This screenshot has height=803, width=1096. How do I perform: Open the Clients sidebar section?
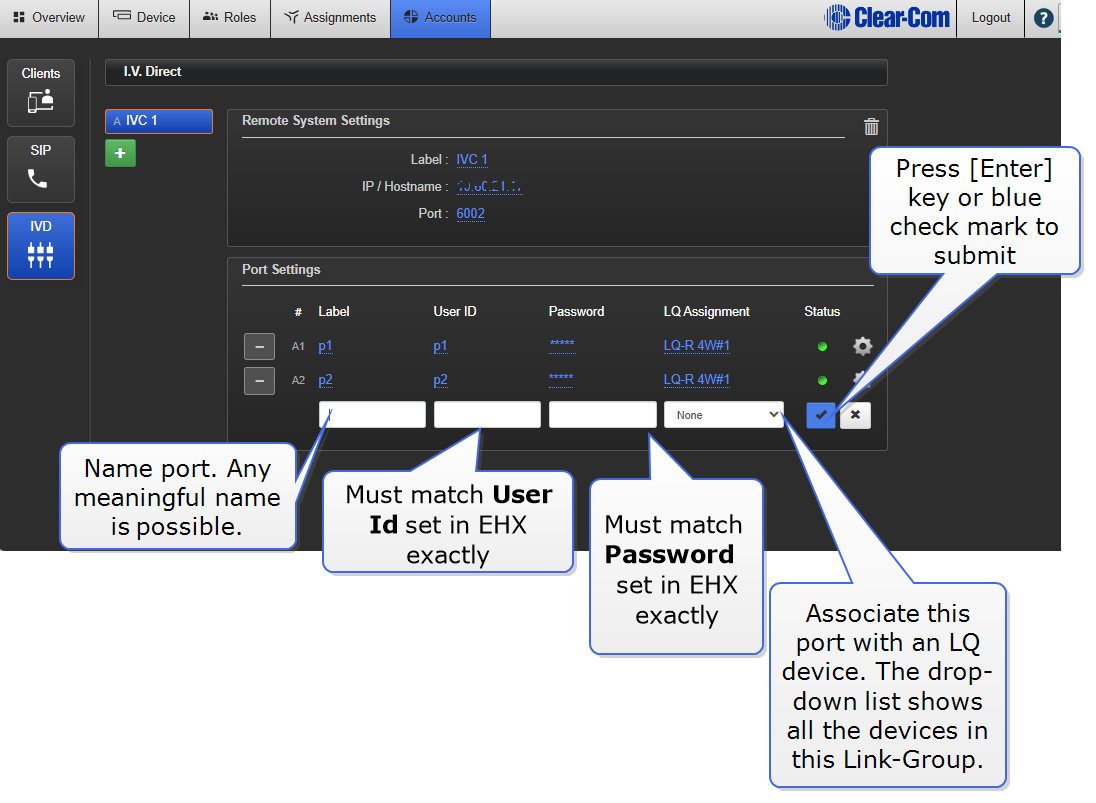click(x=41, y=92)
